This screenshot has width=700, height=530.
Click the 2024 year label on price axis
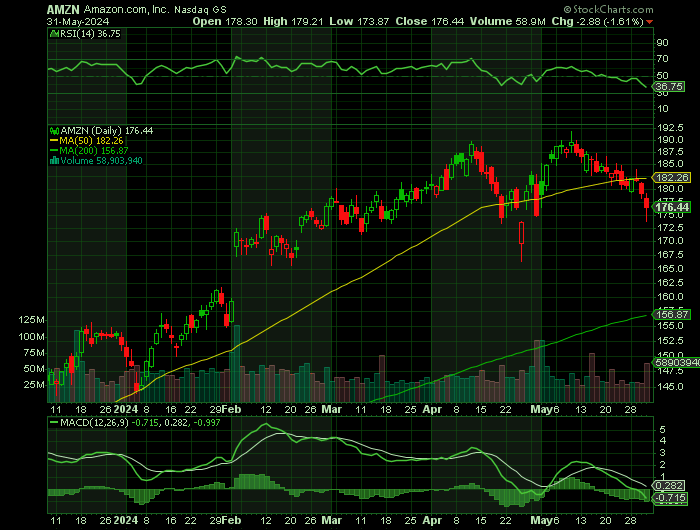[x=126, y=409]
